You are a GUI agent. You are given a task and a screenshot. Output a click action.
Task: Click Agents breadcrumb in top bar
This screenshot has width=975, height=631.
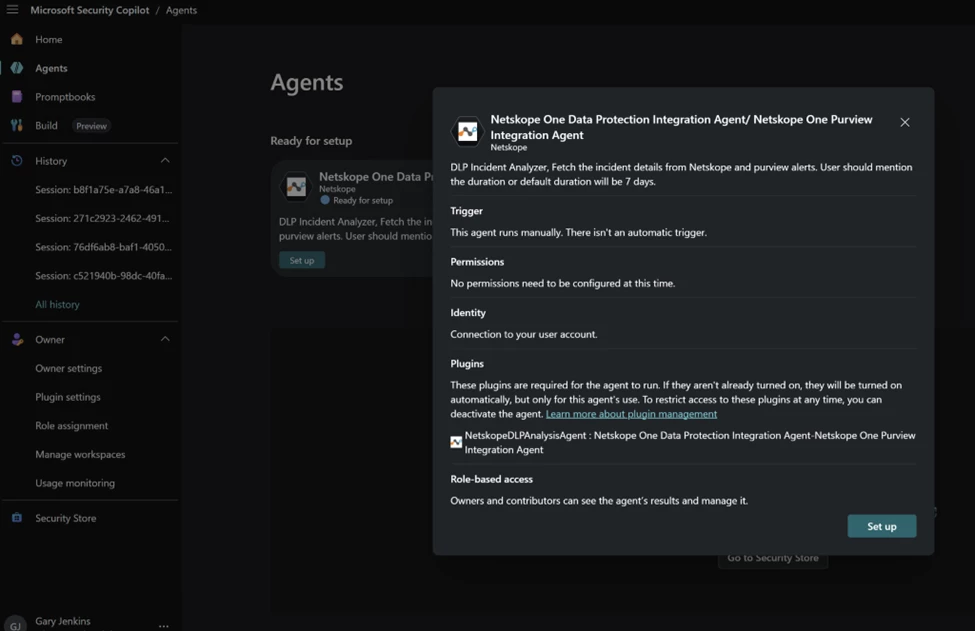[181, 10]
